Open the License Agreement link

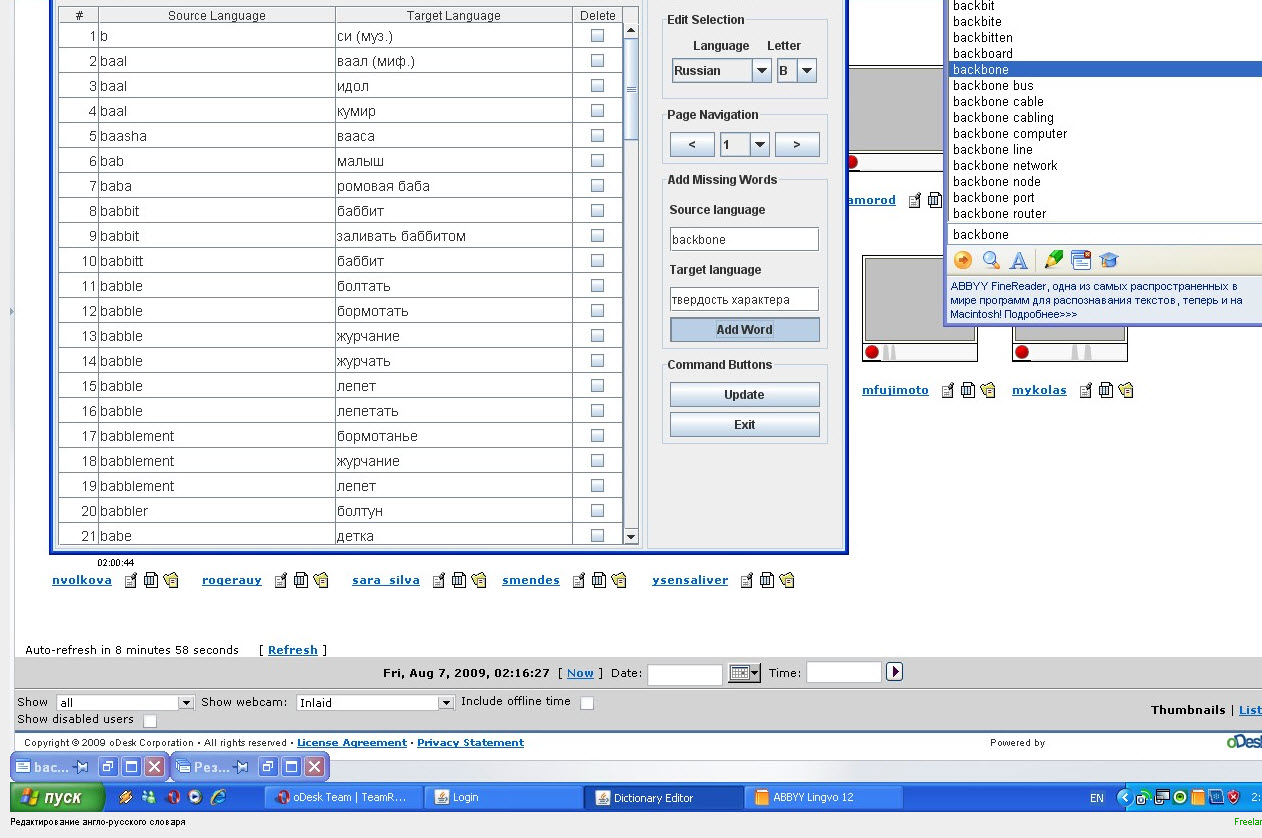[352, 743]
